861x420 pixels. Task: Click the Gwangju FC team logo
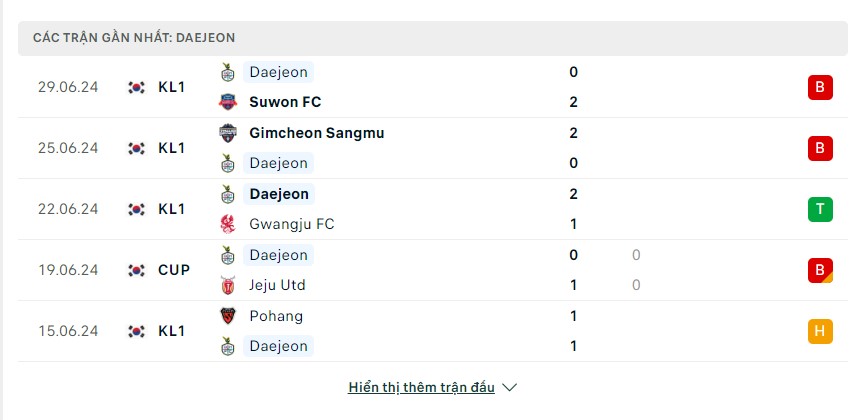(228, 224)
